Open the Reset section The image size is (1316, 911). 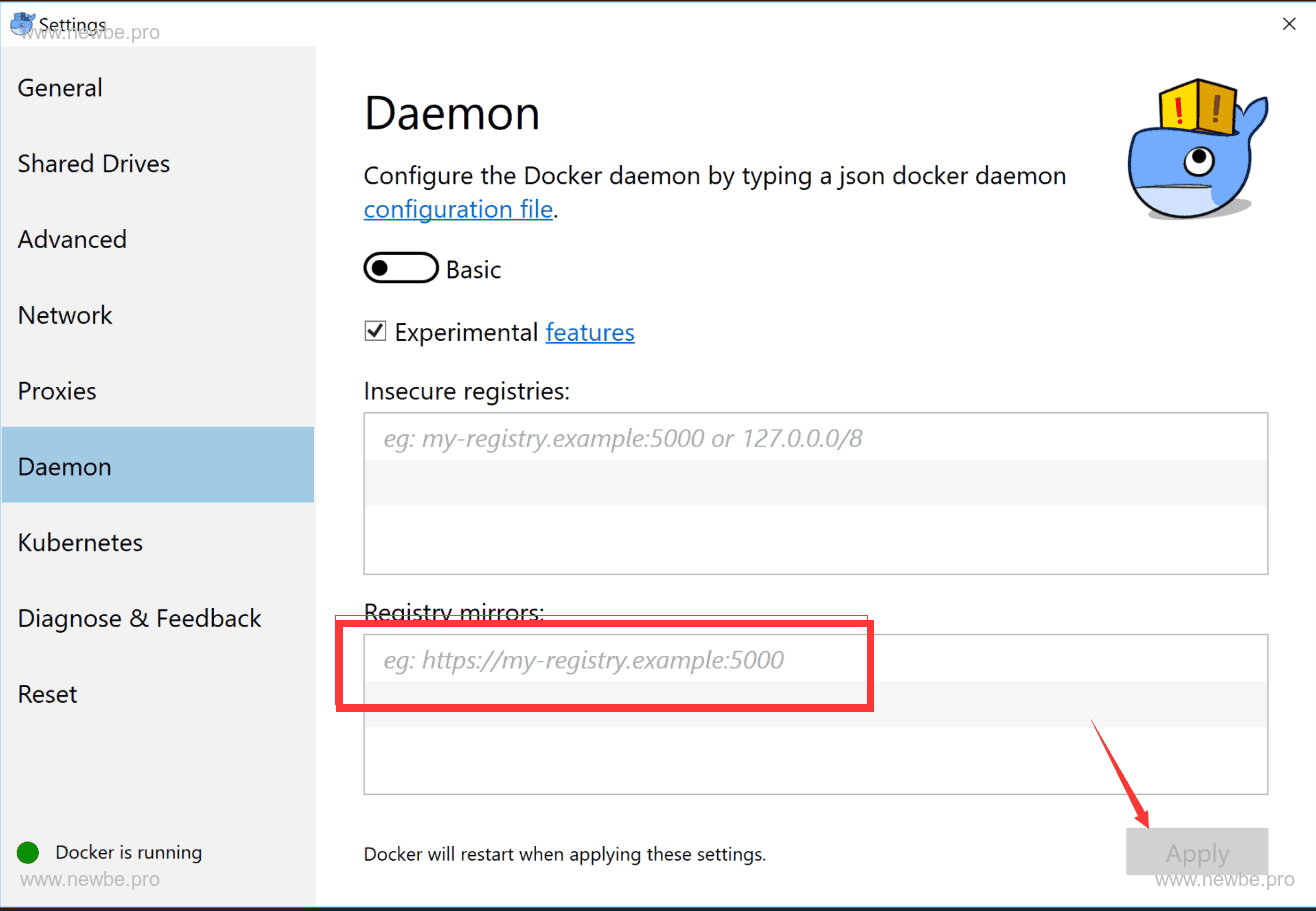(47, 695)
